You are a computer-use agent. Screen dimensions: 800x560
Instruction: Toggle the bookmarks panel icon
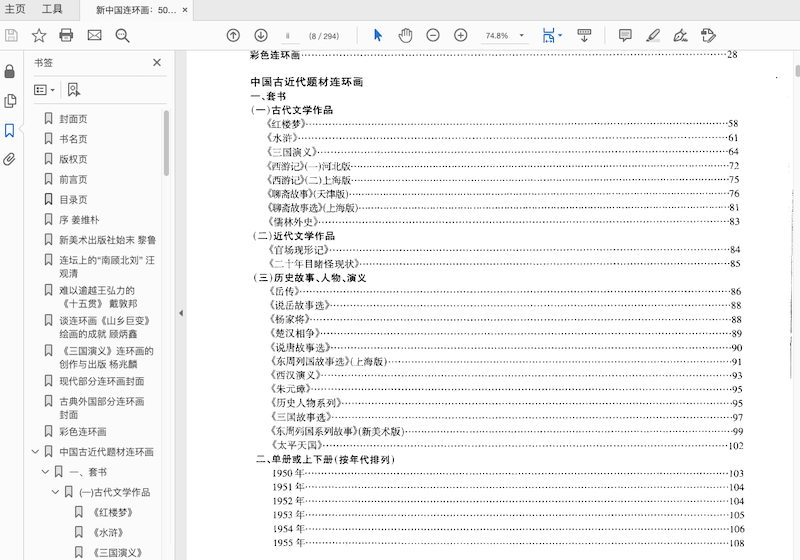[9, 131]
